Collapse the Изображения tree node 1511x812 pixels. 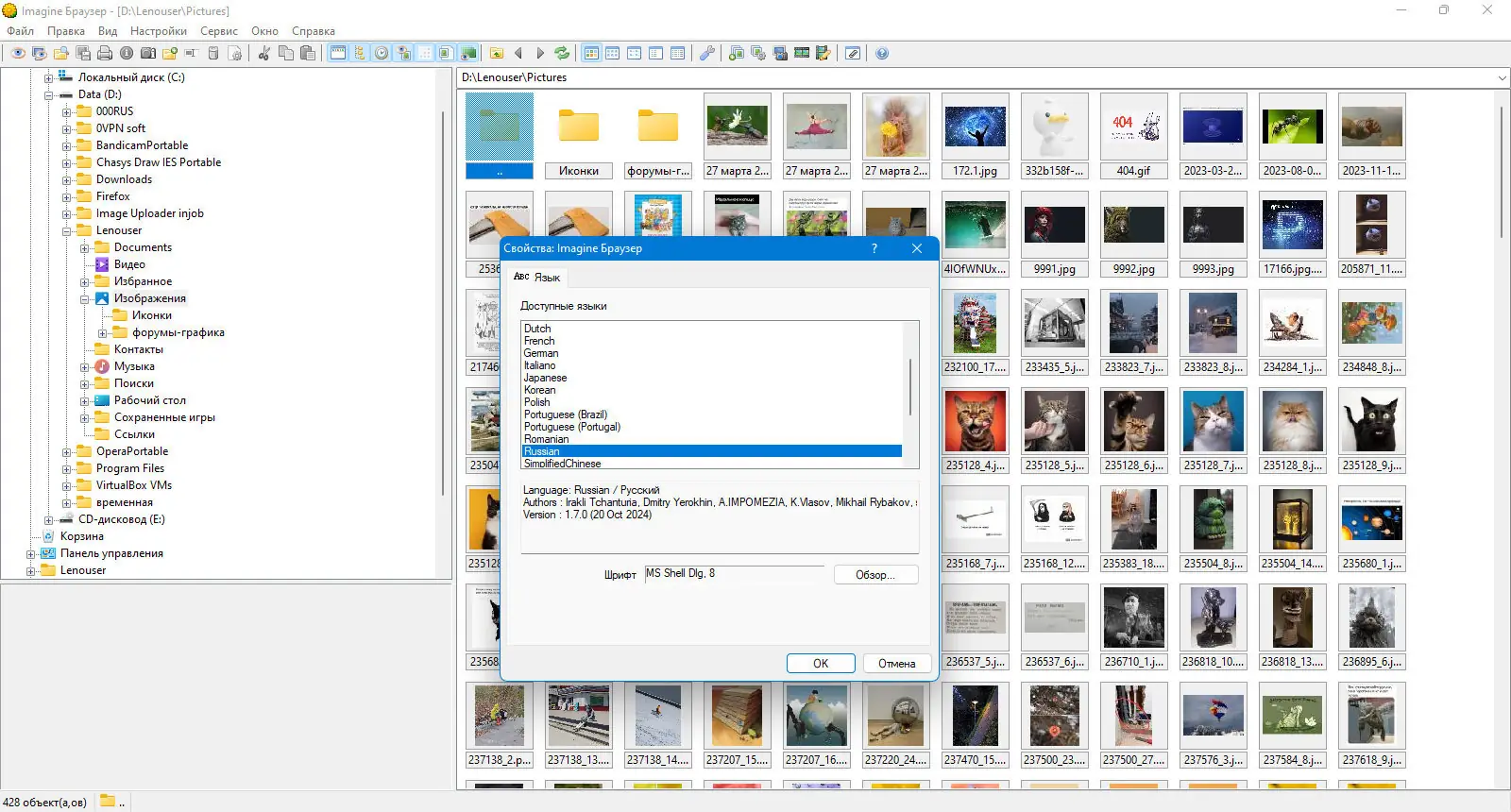coord(84,299)
